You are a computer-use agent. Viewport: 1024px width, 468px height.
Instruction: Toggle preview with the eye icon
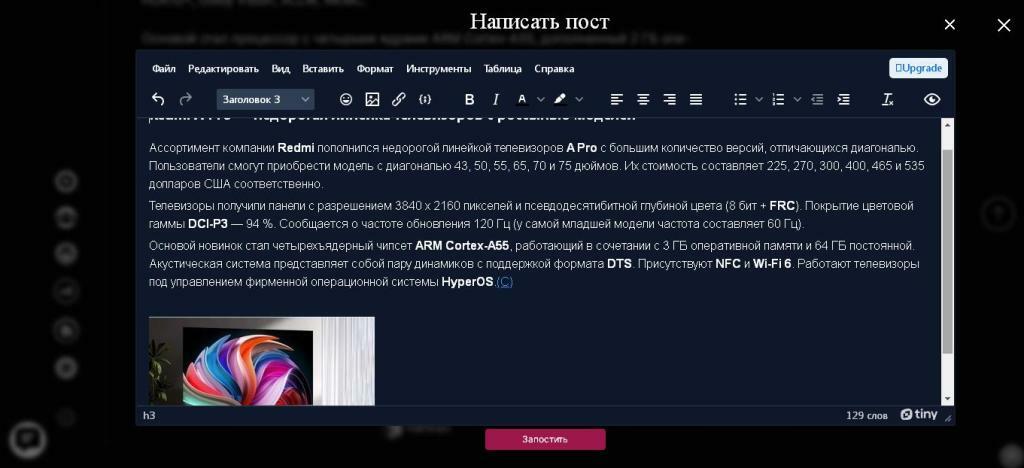932,99
